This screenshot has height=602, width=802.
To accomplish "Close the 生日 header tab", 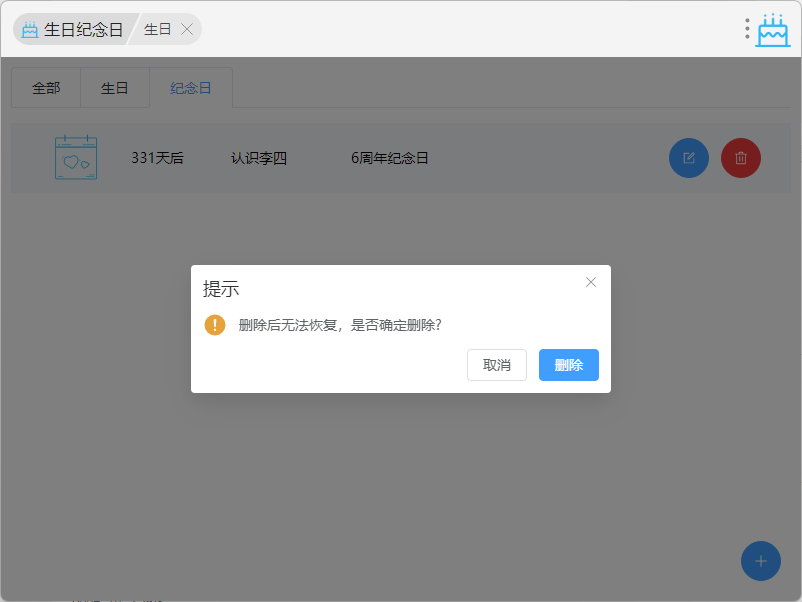I will 187,30.
